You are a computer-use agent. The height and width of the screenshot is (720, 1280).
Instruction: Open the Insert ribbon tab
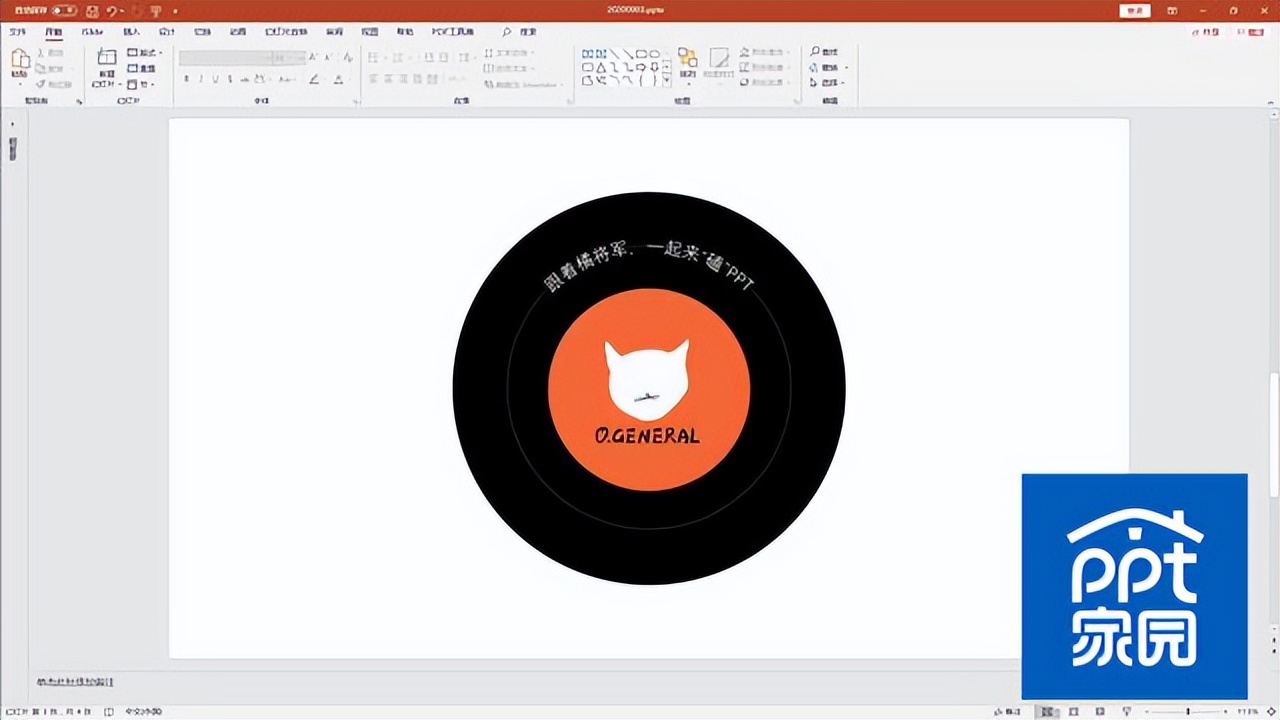tap(131, 32)
